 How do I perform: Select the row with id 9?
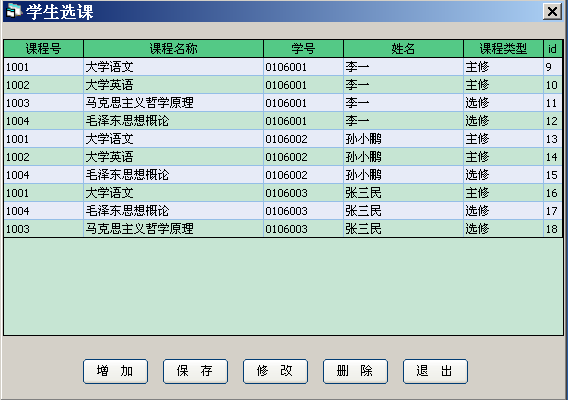(x=283, y=67)
